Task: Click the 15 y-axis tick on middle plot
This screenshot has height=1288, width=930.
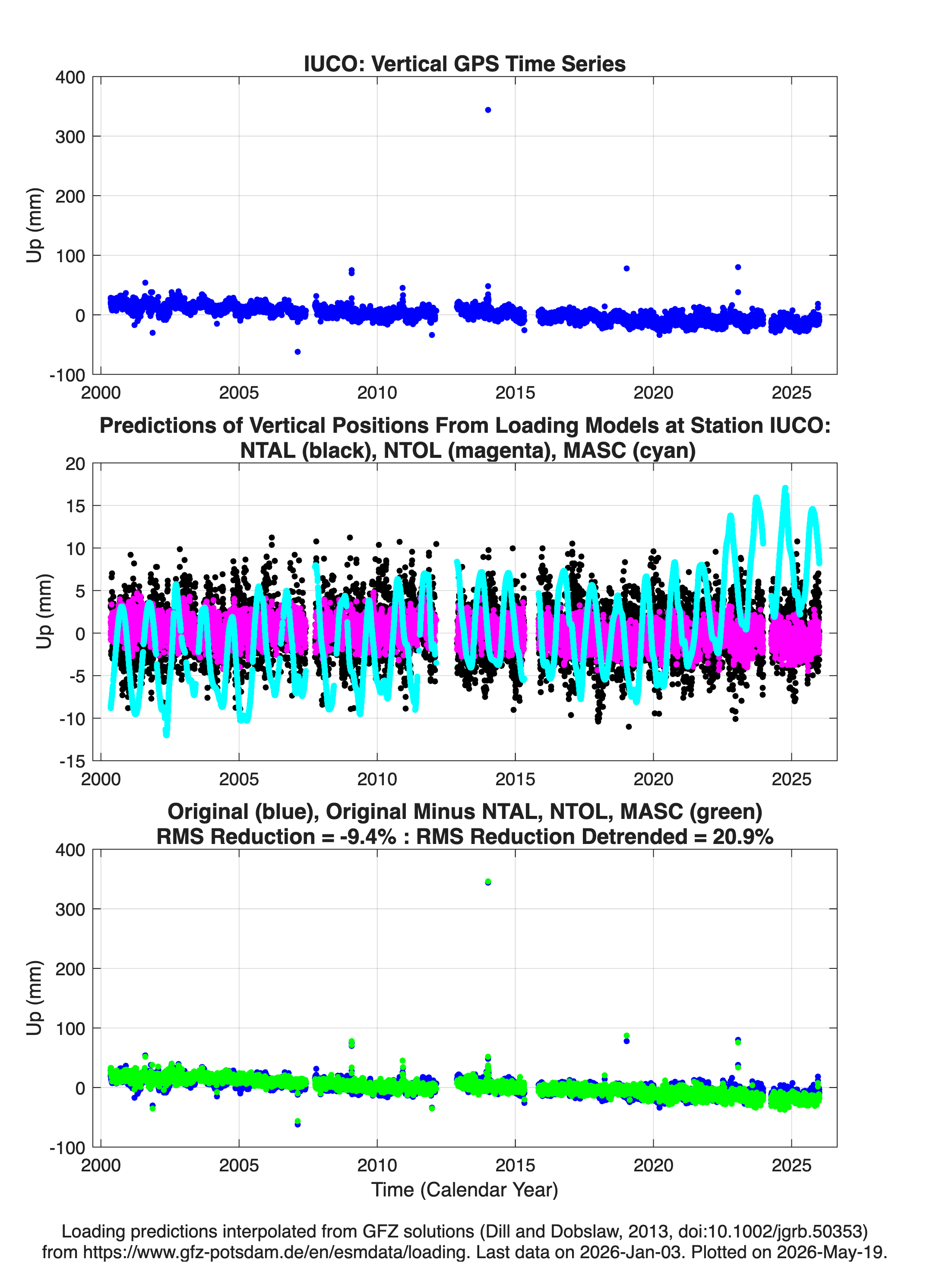Action: pos(75,506)
